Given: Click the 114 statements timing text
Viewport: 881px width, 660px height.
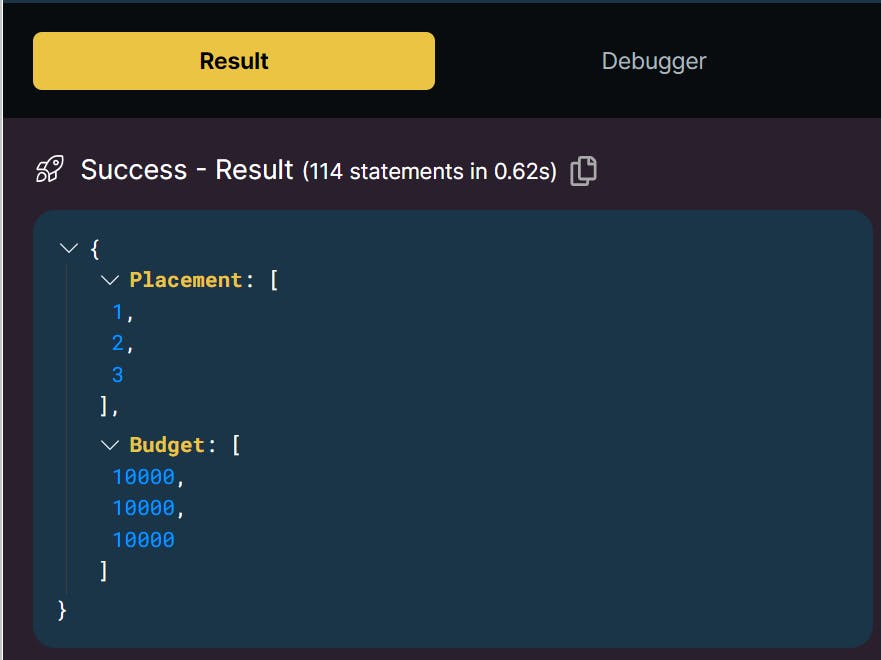Looking at the screenshot, I should 430,172.
